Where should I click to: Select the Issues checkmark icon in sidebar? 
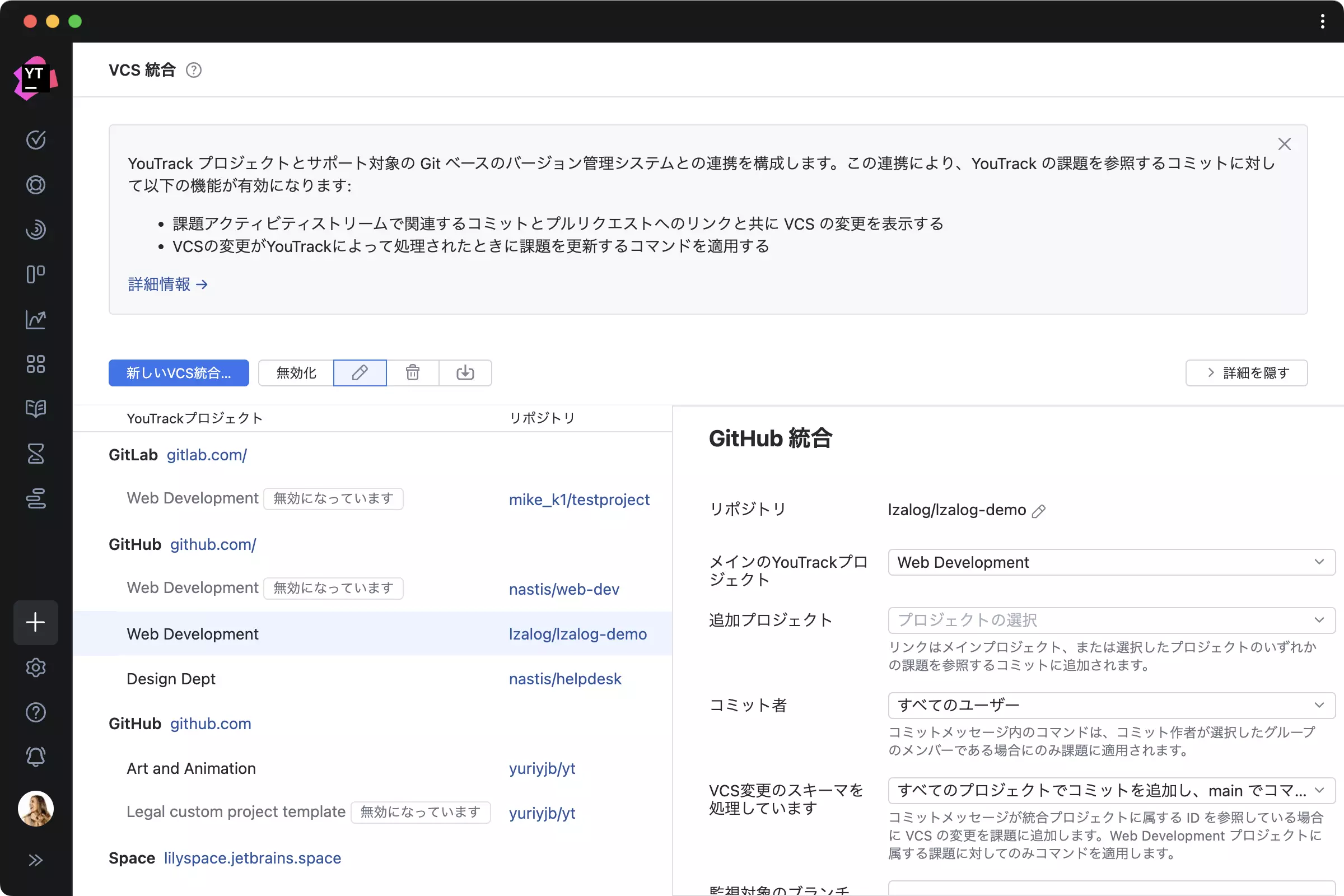[x=35, y=140]
